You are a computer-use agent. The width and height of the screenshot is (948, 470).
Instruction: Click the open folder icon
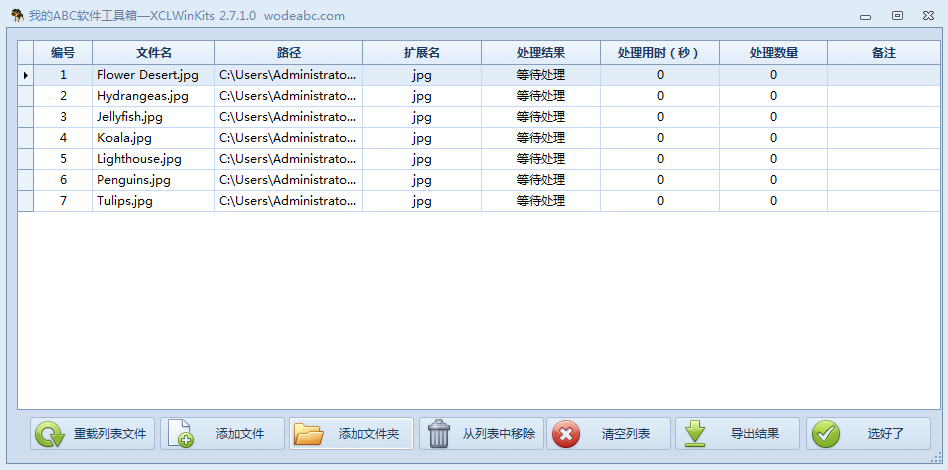[309, 434]
